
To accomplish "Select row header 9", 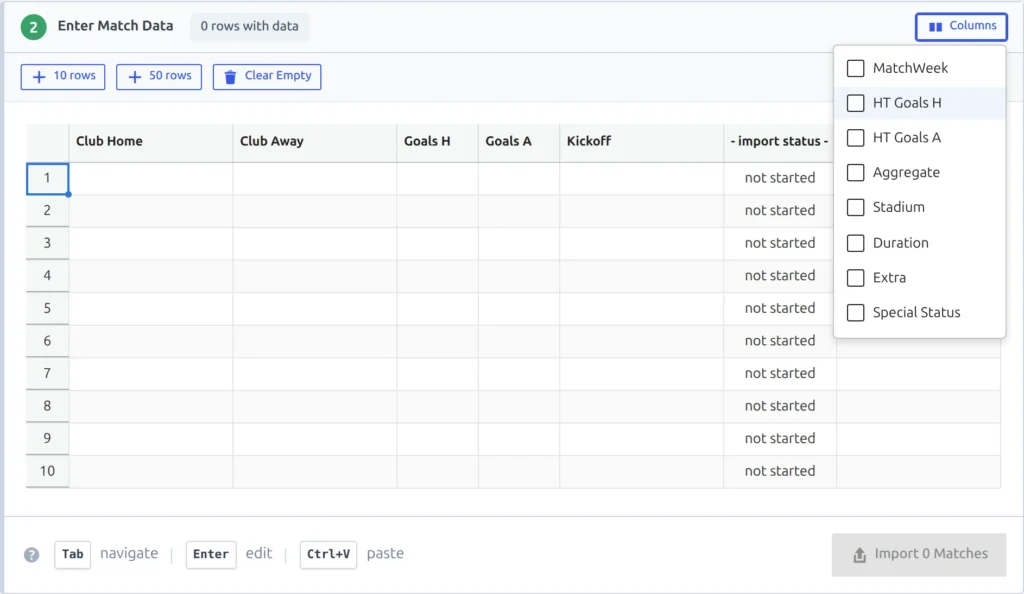I will [47, 439].
